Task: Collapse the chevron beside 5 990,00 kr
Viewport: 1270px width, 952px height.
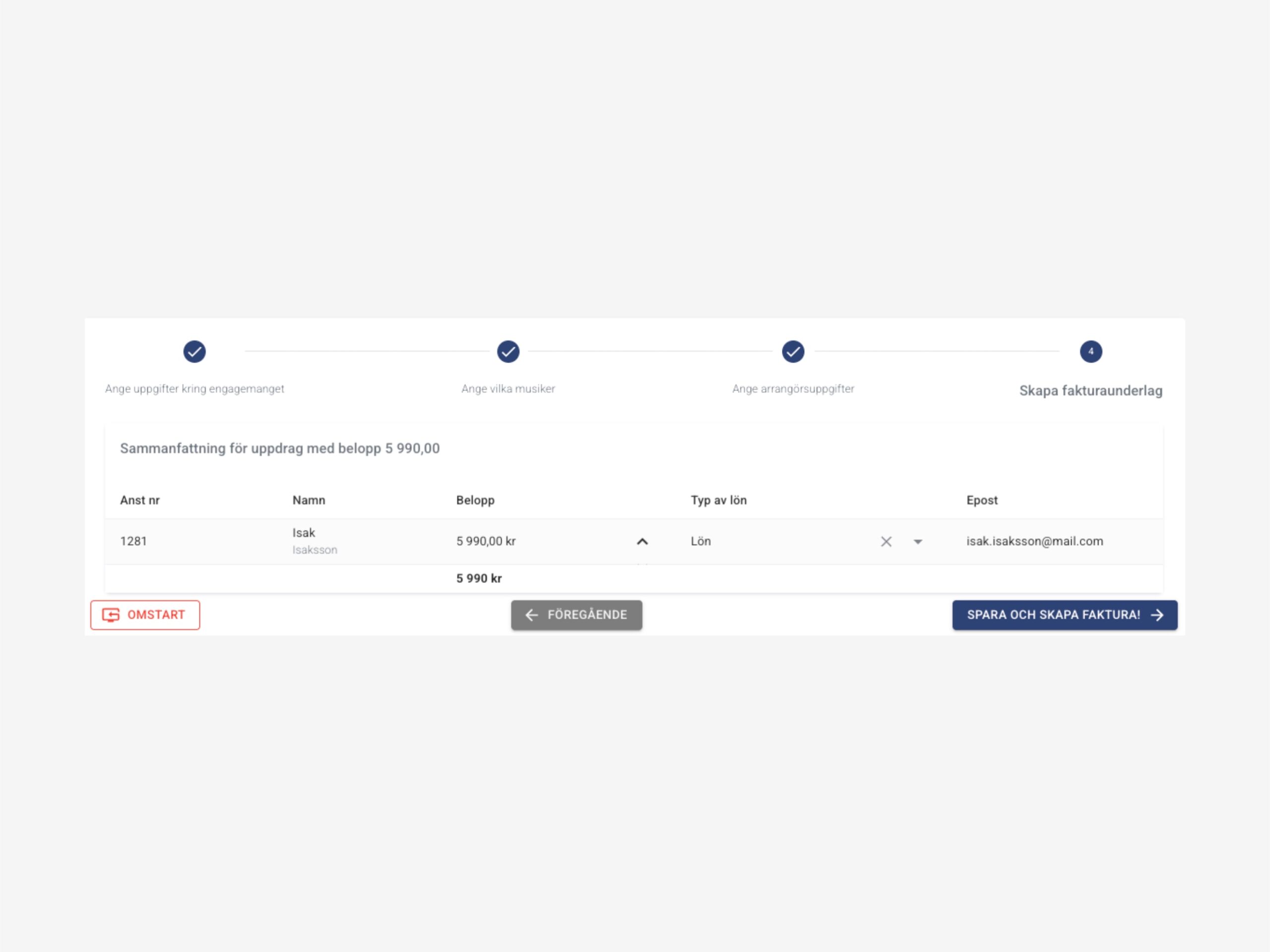Action: pyautogui.click(x=642, y=541)
